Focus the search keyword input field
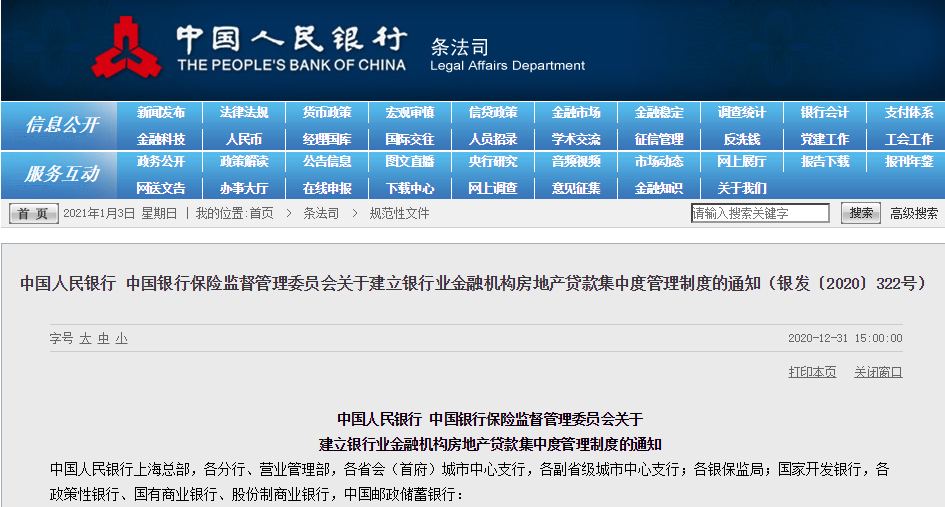This screenshot has width=945, height=507. coord(760,213)
